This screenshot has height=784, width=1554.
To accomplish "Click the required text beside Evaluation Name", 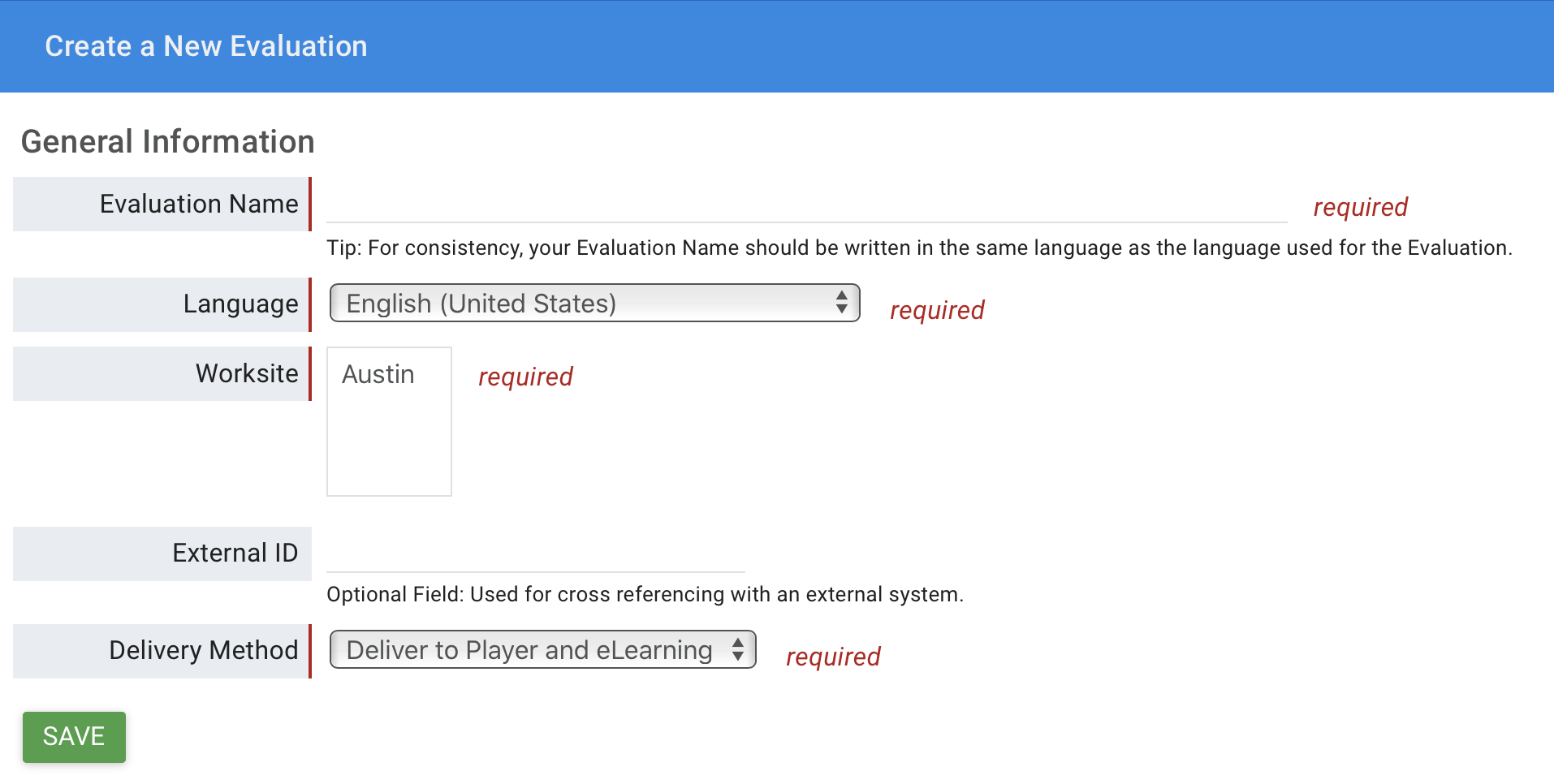I will pyautogui.click(x=1360, y=207).
